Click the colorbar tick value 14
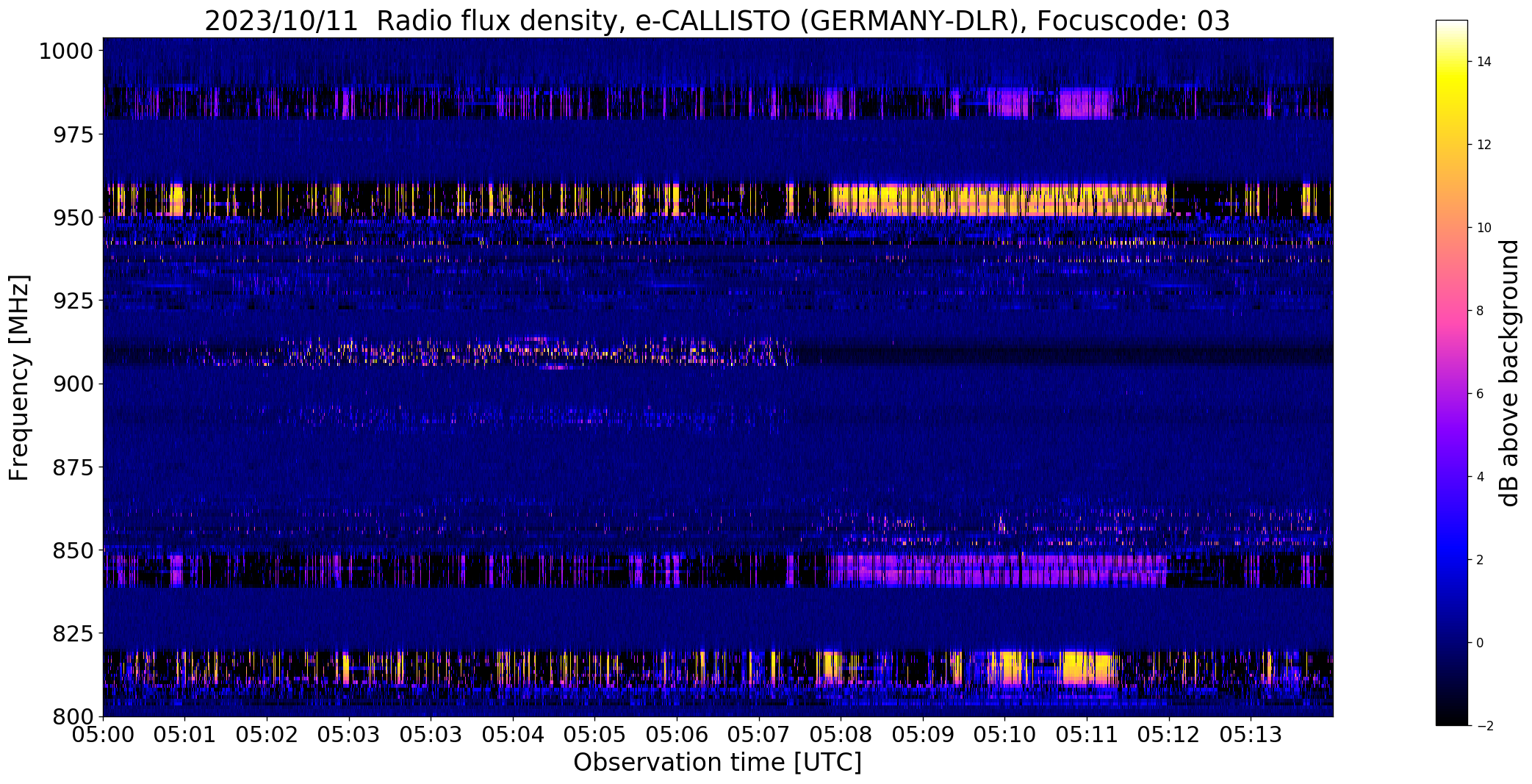This screenshot has width=1532, height=784. coord(1484,62)
